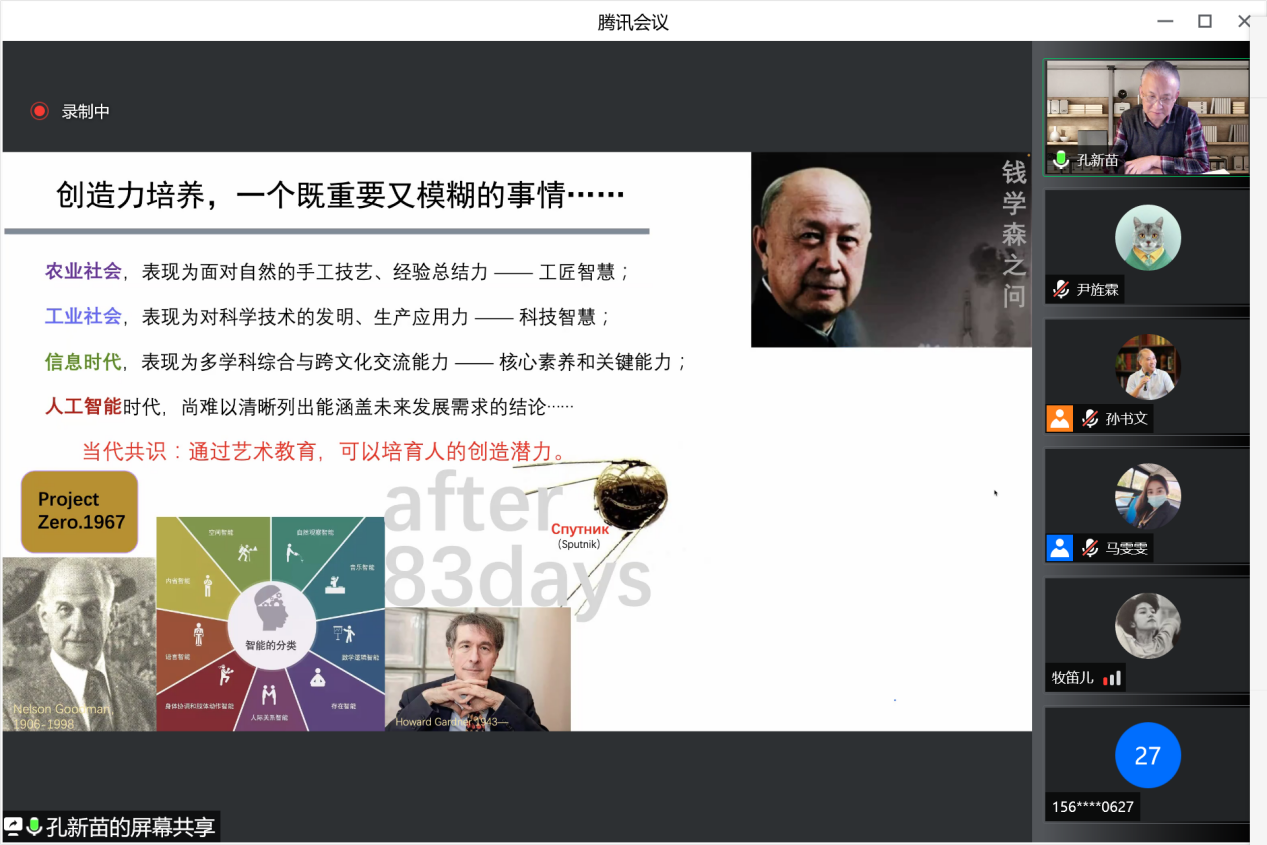Close the 腾讯会议 window

coord(1244,21)
